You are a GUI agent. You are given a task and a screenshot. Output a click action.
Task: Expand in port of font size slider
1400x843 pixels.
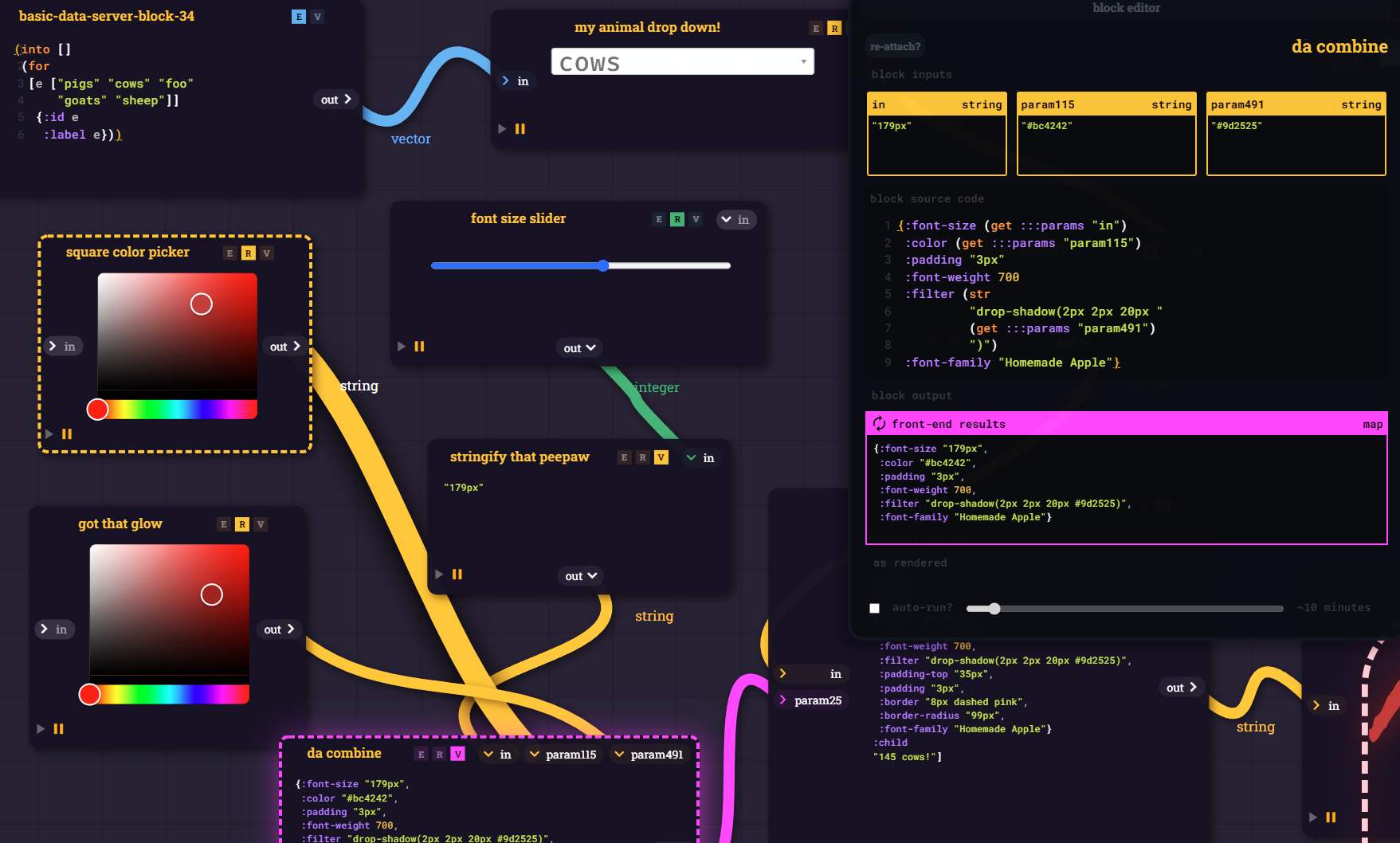pyautogui.click(x=735, y=219)
